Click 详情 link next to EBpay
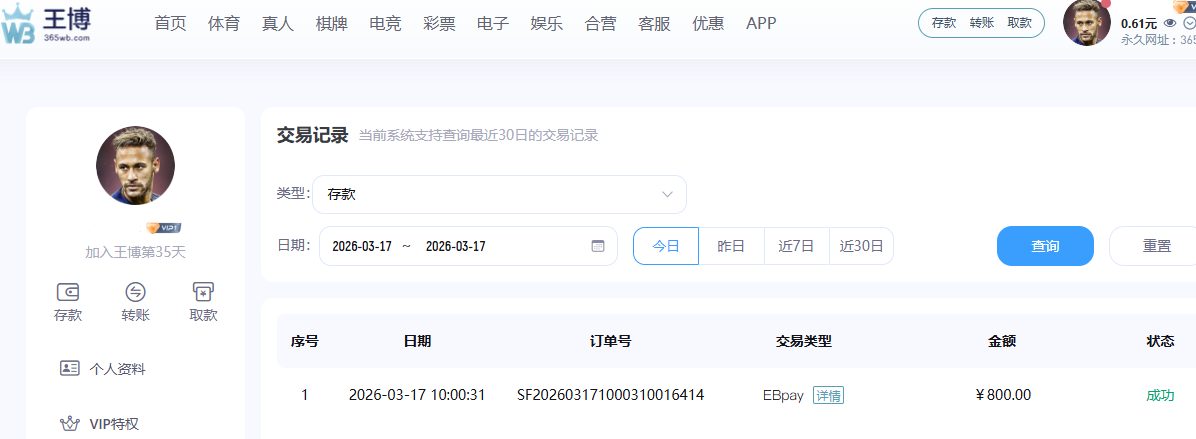Viewport: 1196px width, 439px height. click(x=828, y=395)
